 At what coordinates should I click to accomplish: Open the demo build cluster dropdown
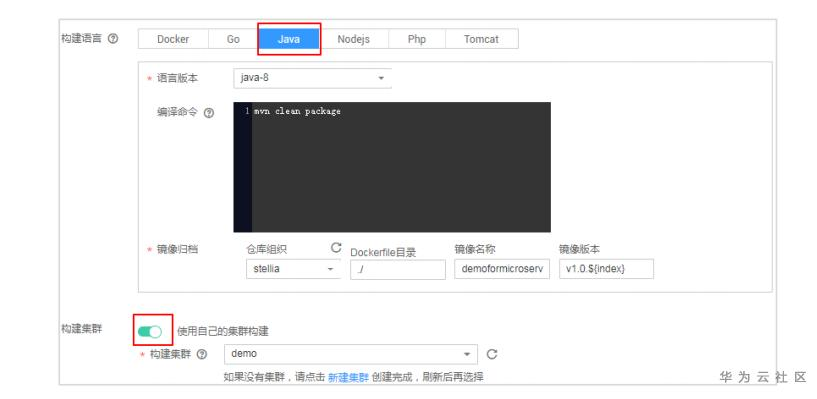[x=351, y=354]
